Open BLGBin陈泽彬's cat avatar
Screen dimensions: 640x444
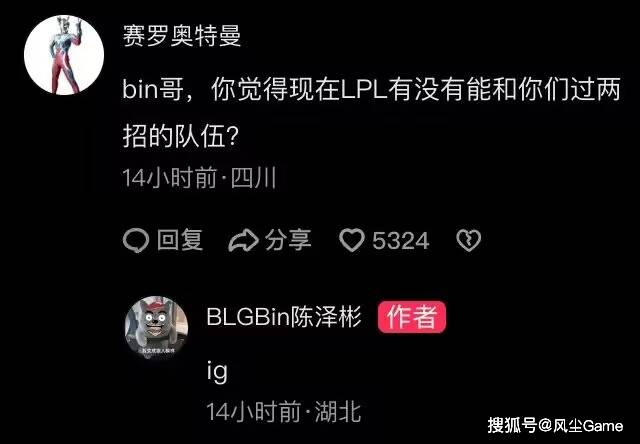click(x=156, y=328)
